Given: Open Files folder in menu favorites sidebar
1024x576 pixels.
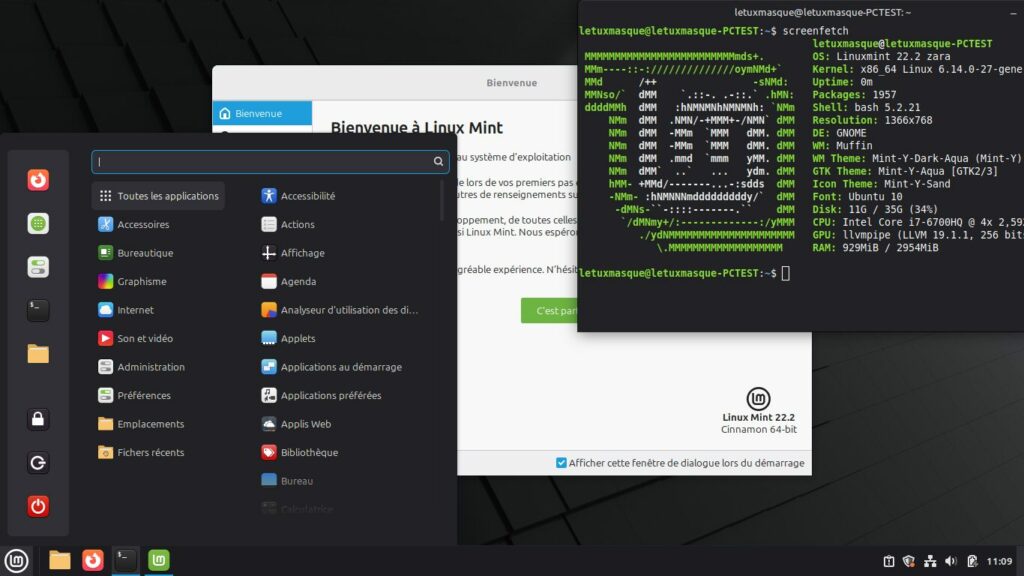Looking at the screenshot, I should 38,354.
